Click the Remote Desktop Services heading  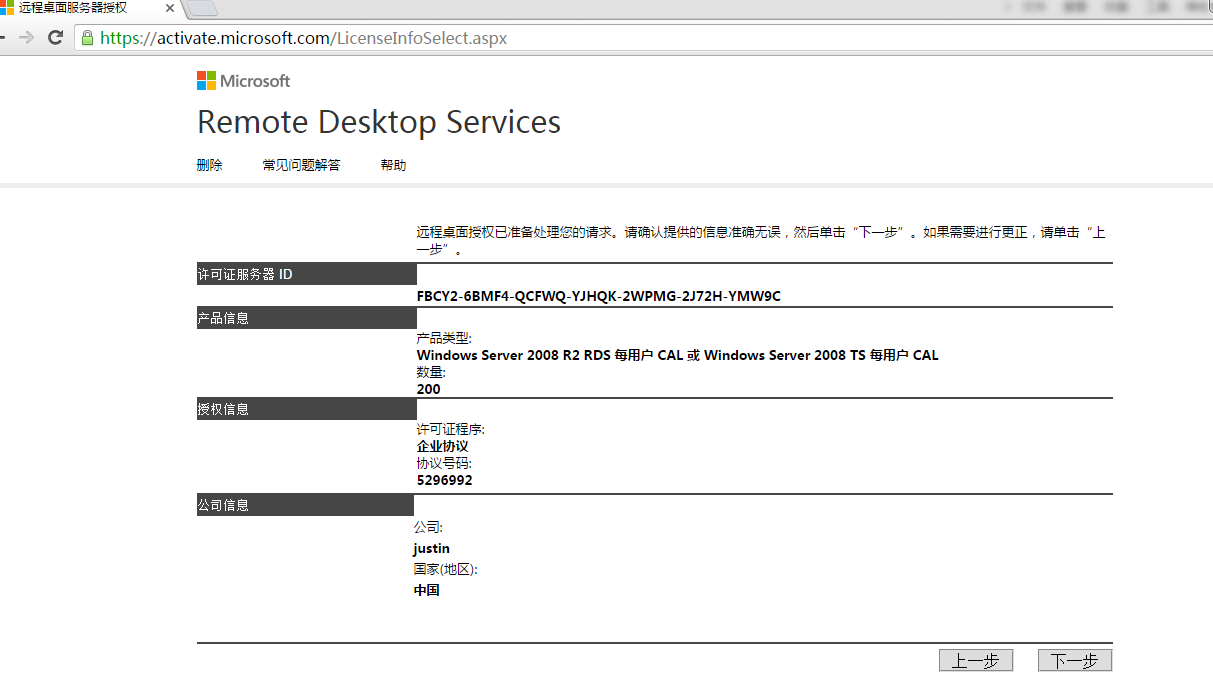379,122
